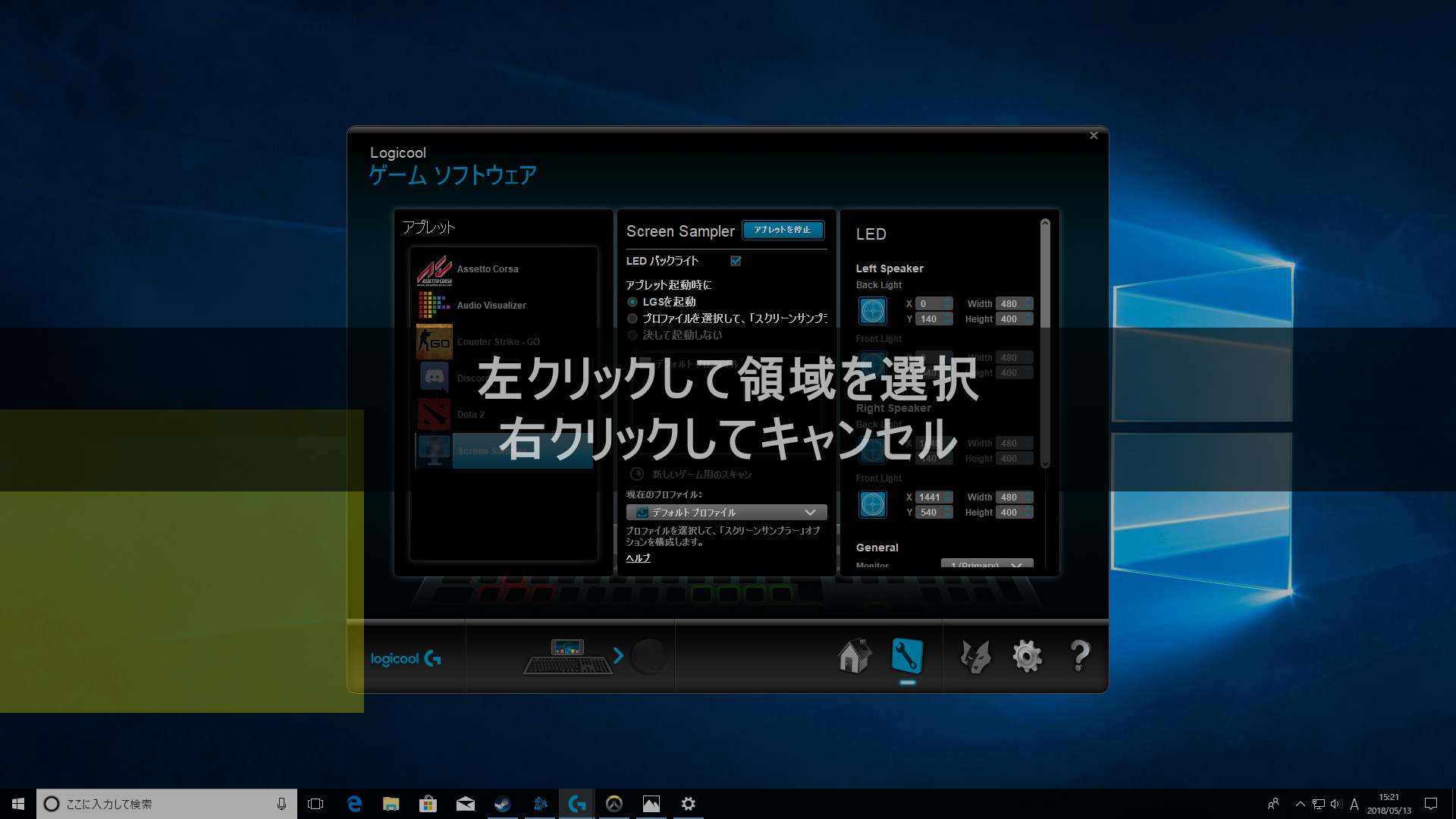
Task: Click the LED panel scroll-up arrow
Action: coord(1045,224)
